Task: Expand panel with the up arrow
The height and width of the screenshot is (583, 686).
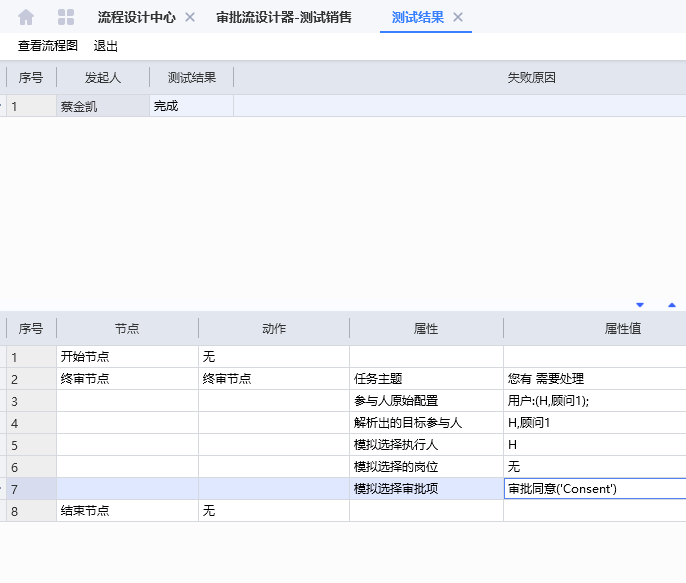Action: [x=672, y=304]
